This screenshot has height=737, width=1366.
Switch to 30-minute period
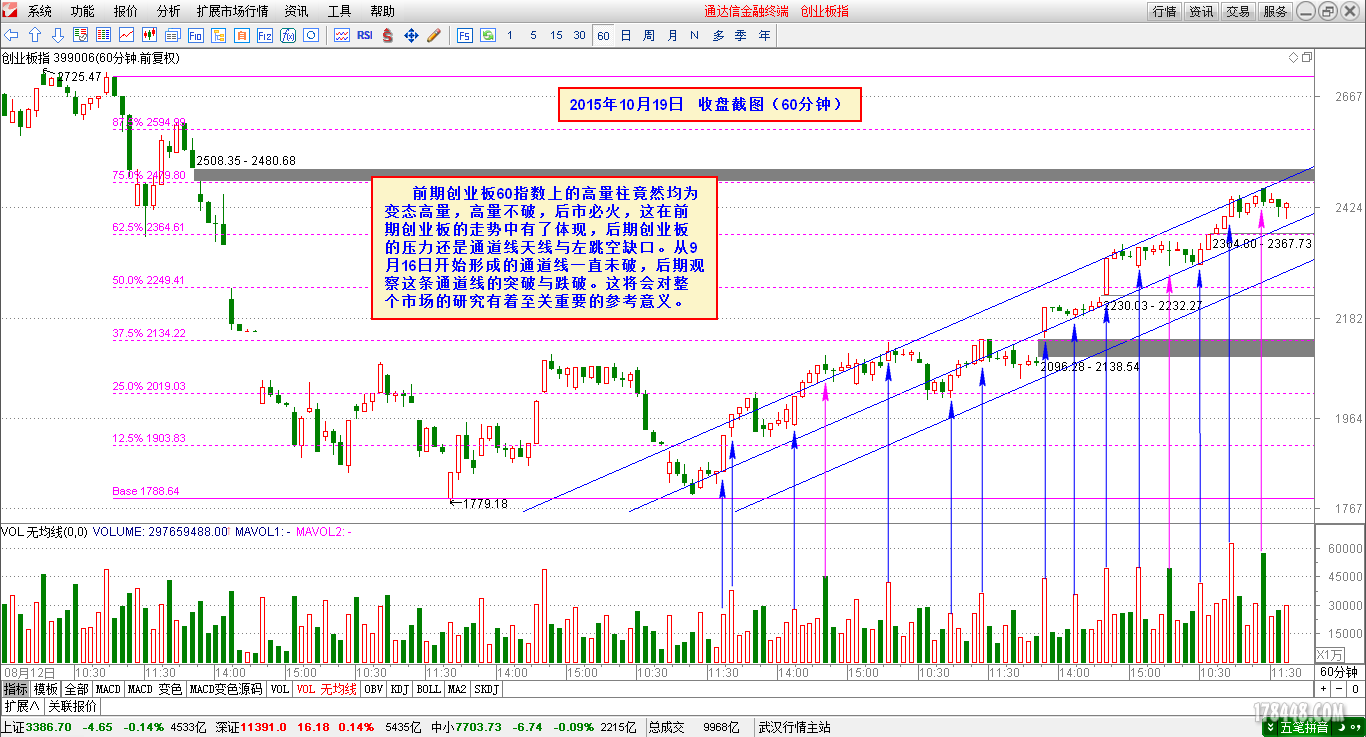pos(579,35)
